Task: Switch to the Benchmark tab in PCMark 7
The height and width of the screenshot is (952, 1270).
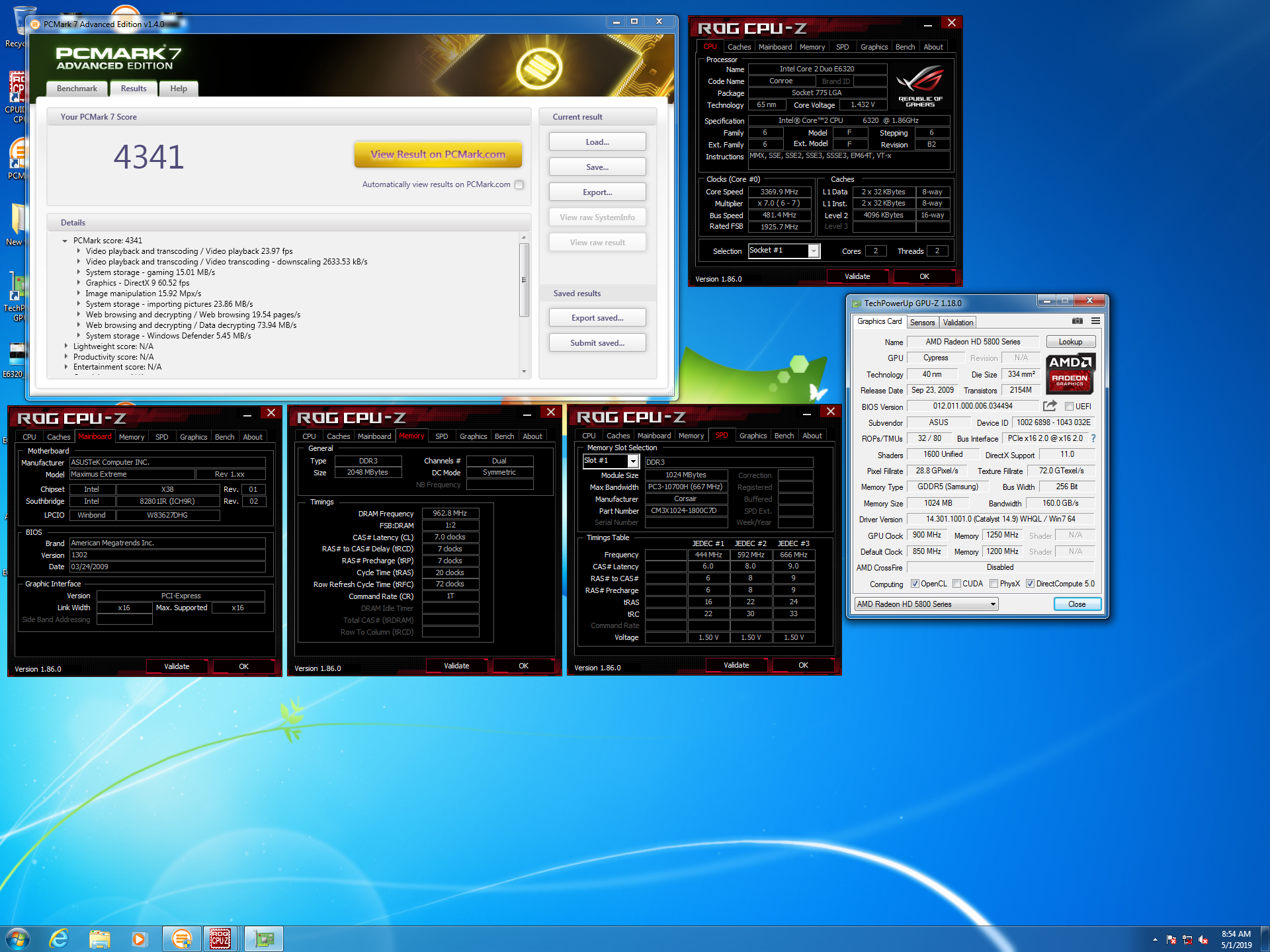Action: coord(77,89)
